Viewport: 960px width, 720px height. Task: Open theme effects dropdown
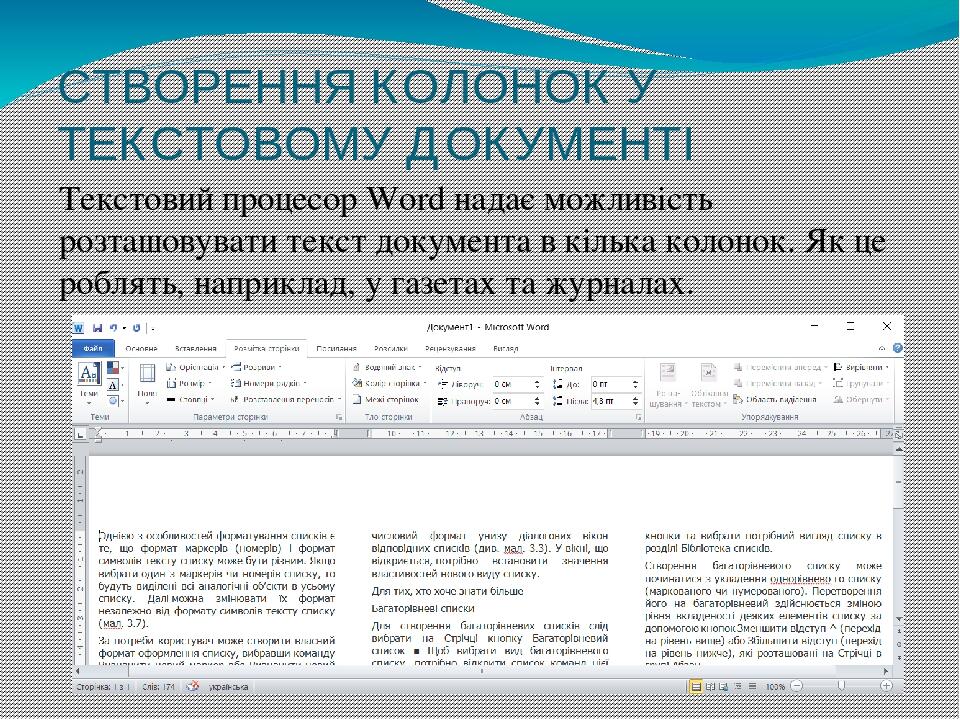(114, 400)
